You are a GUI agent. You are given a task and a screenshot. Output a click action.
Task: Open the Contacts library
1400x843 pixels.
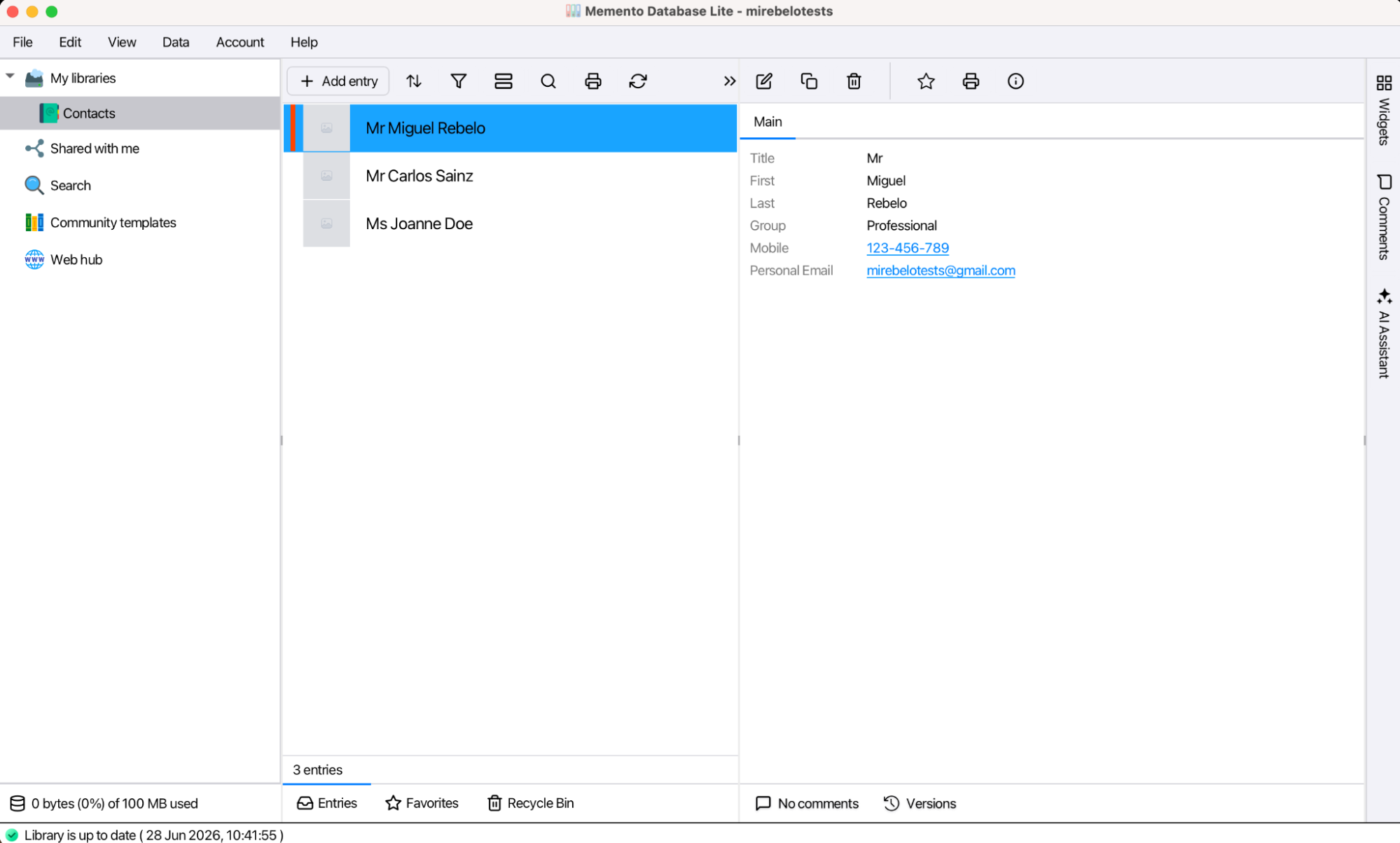[140, 113]
